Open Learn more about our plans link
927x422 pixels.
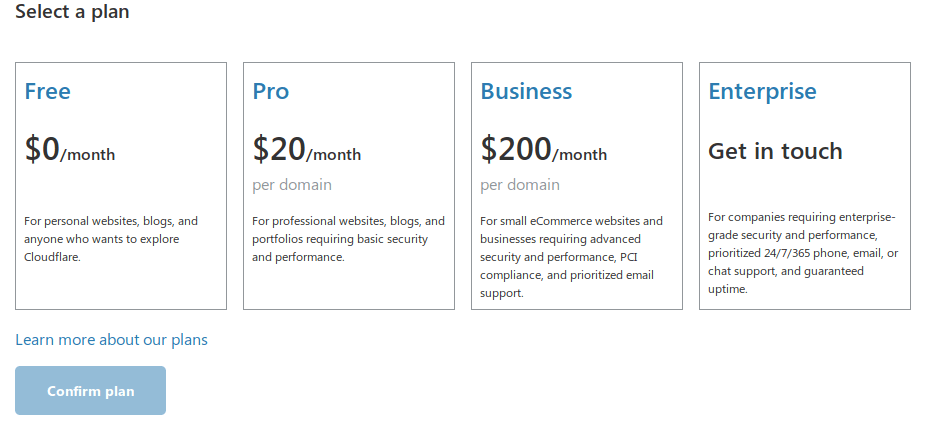click(111, 340)
